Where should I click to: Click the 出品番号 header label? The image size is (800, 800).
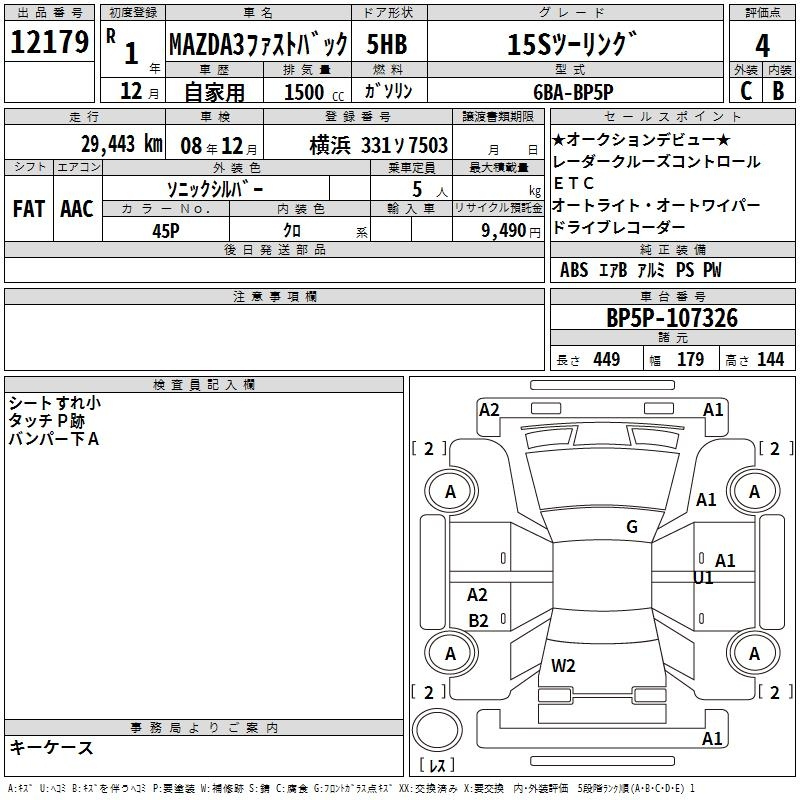[49, 13]
